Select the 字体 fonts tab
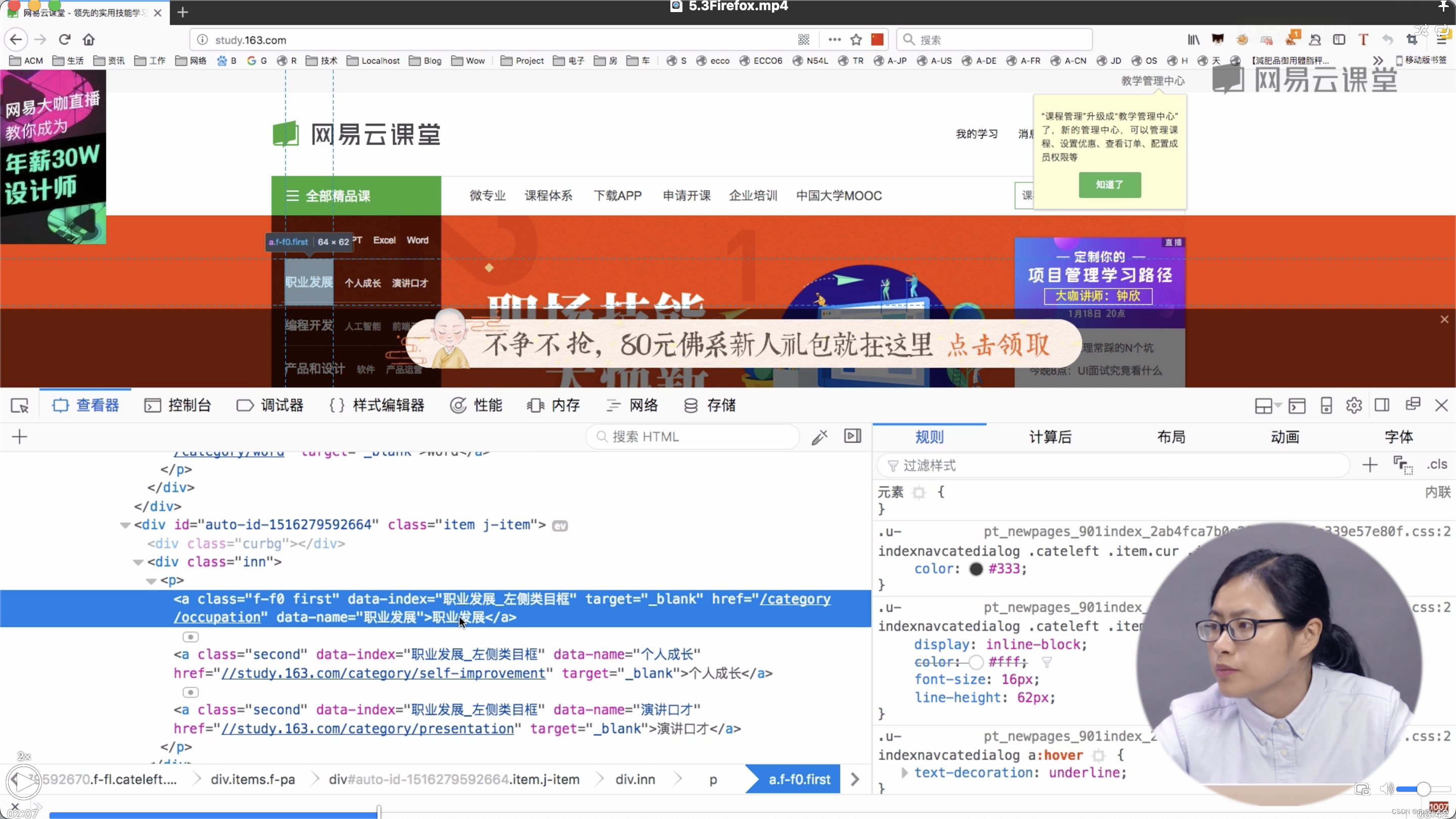This screenshot has width=1456, height=819. (1399, 436)
